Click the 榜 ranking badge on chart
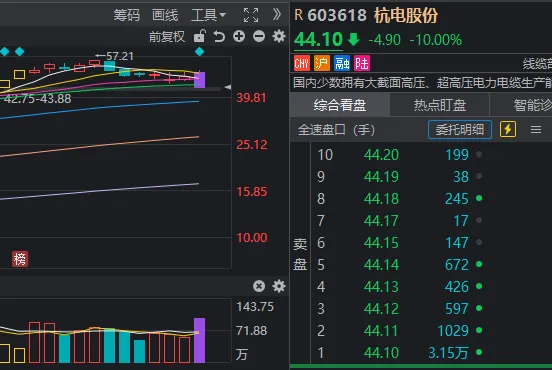This screenshot has height=370, width=552. click(20, 259)
